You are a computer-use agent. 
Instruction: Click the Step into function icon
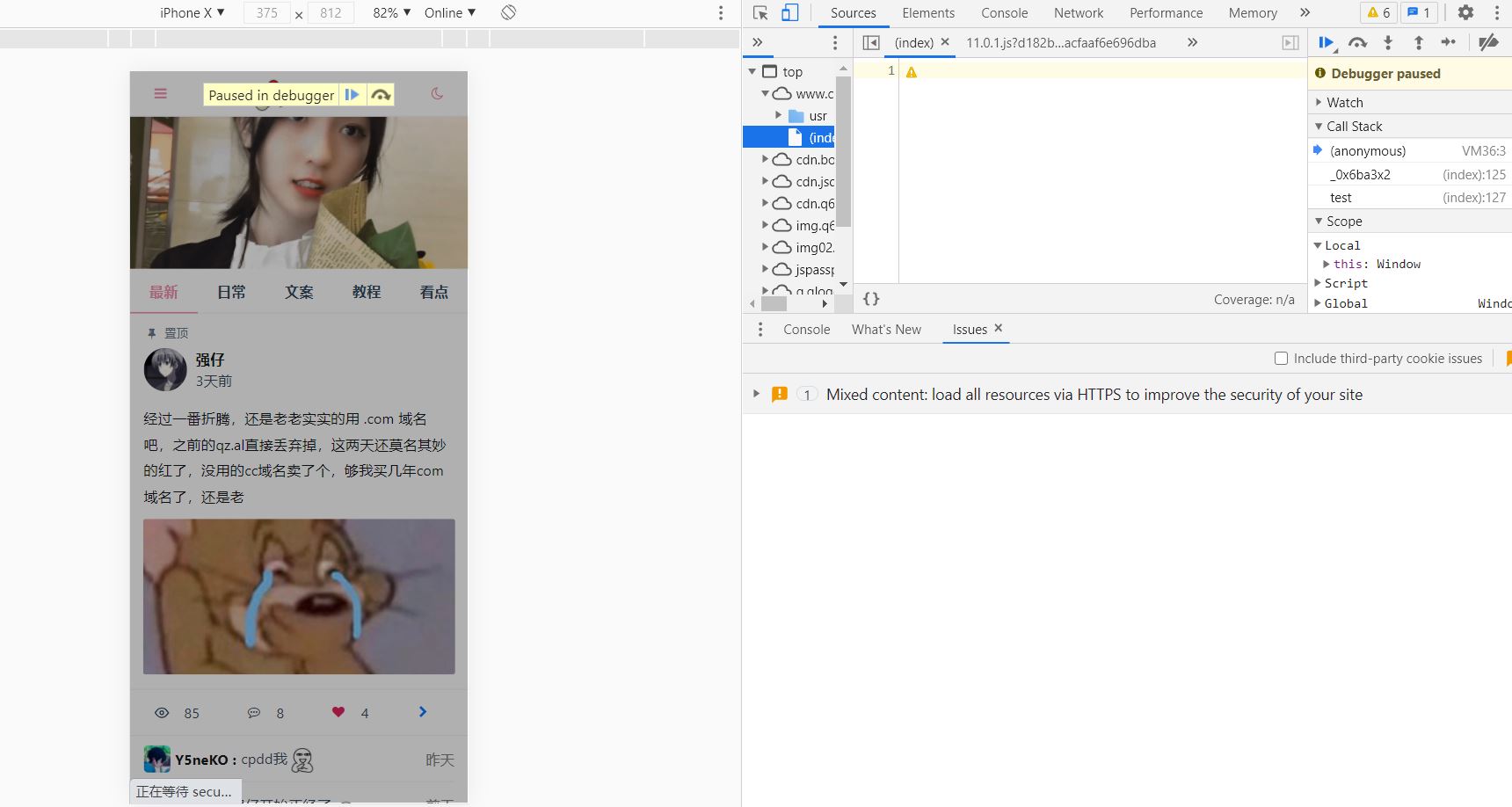click(1388, 42)
